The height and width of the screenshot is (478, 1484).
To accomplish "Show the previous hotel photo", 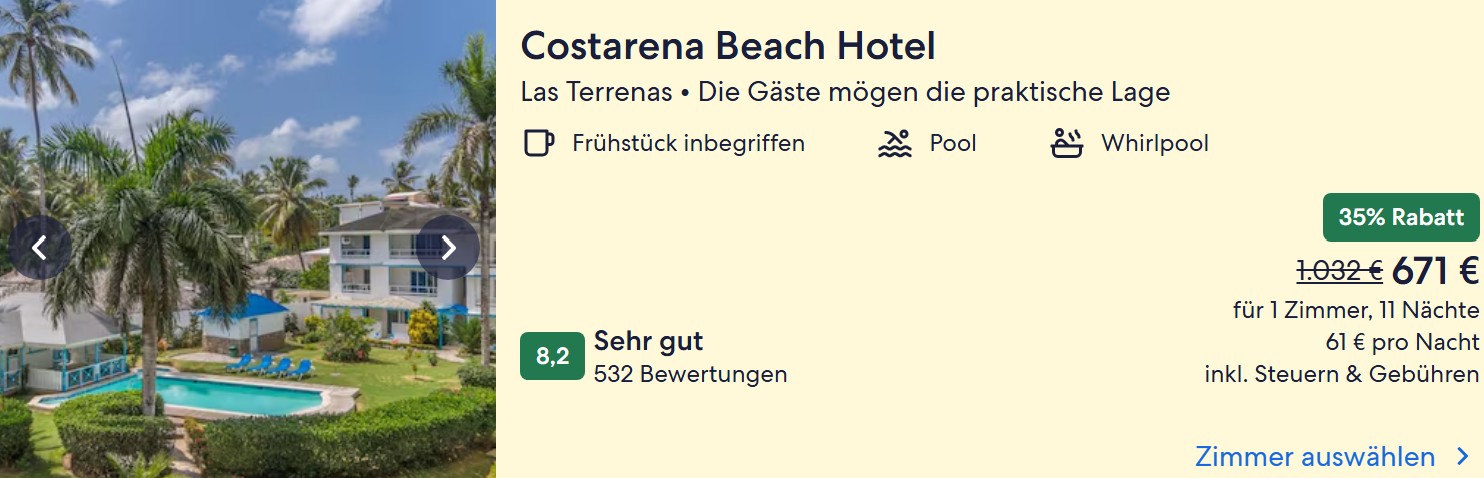I will pyautogui.click(x=40, y=247).
